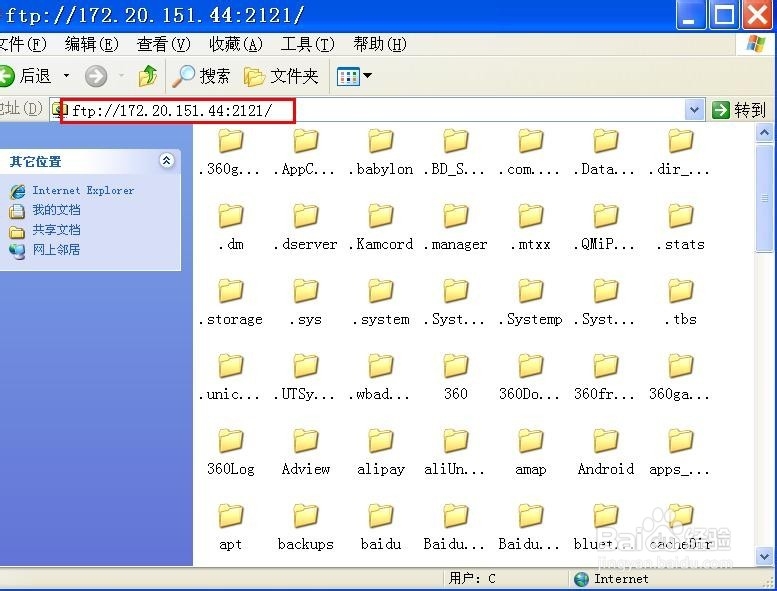Collapse the Other Places (其它位置) panel

click(166, 161)
